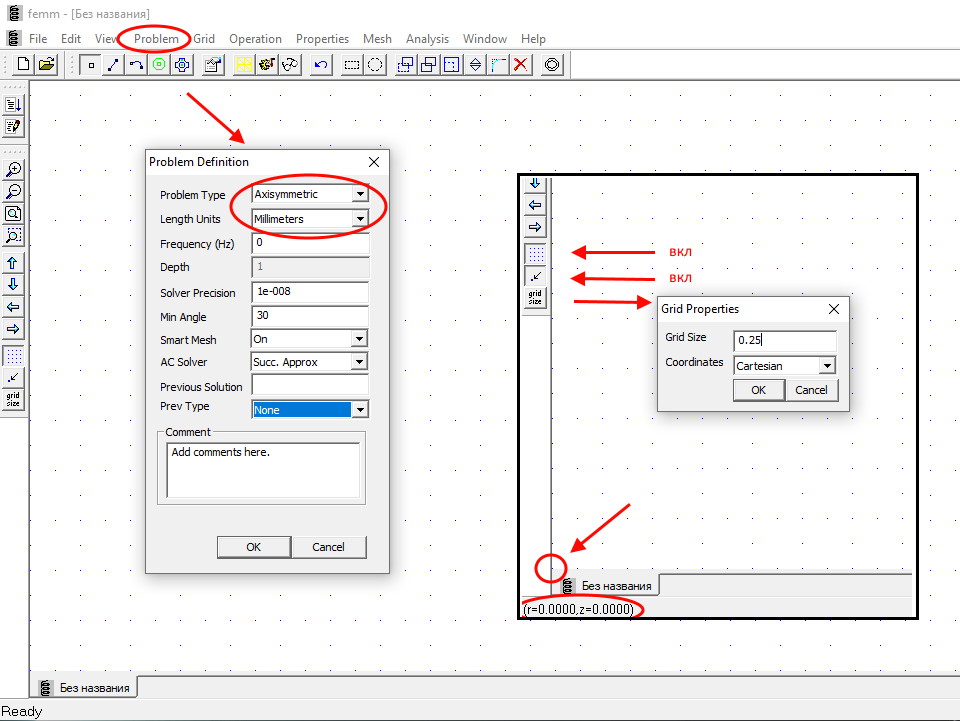Click the topmost left-toolbar list icon
This screenshot has width=960, height=721.
point(13,105)
